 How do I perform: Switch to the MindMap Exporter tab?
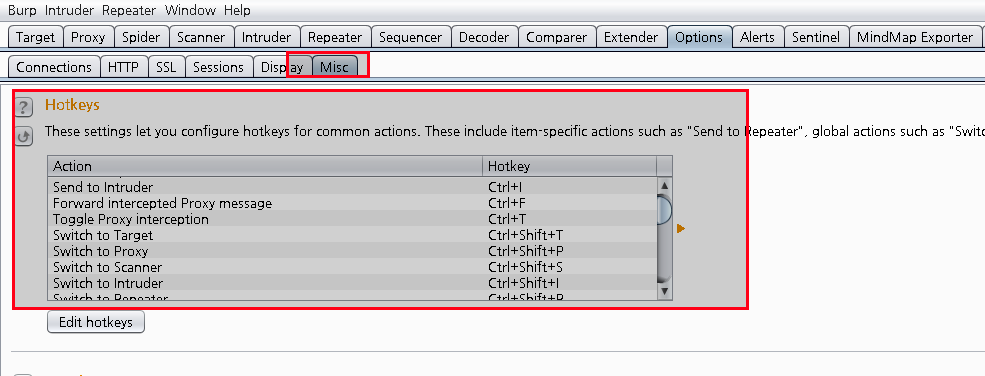pos(915,37)
